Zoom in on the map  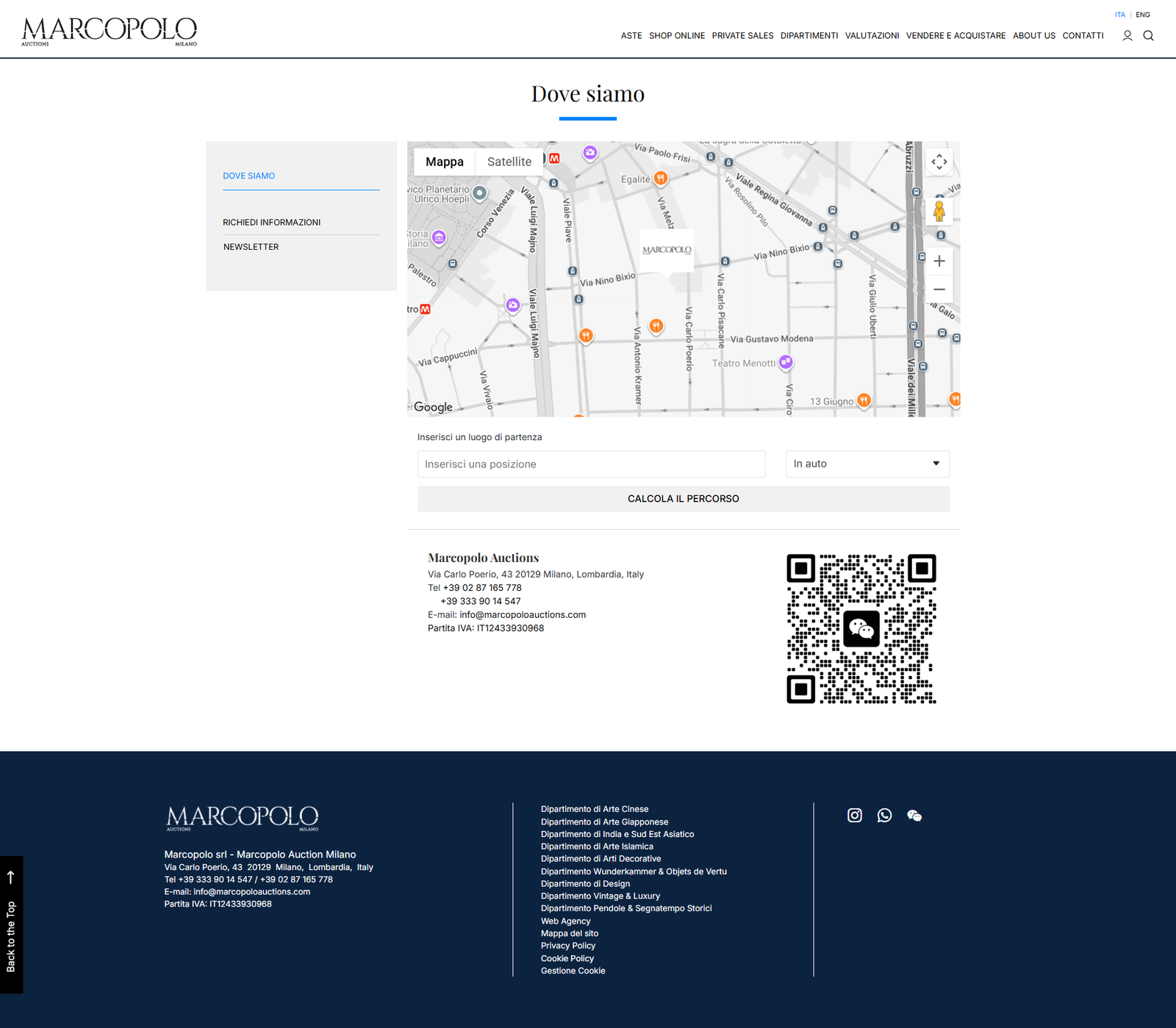(x=939, y=261)
